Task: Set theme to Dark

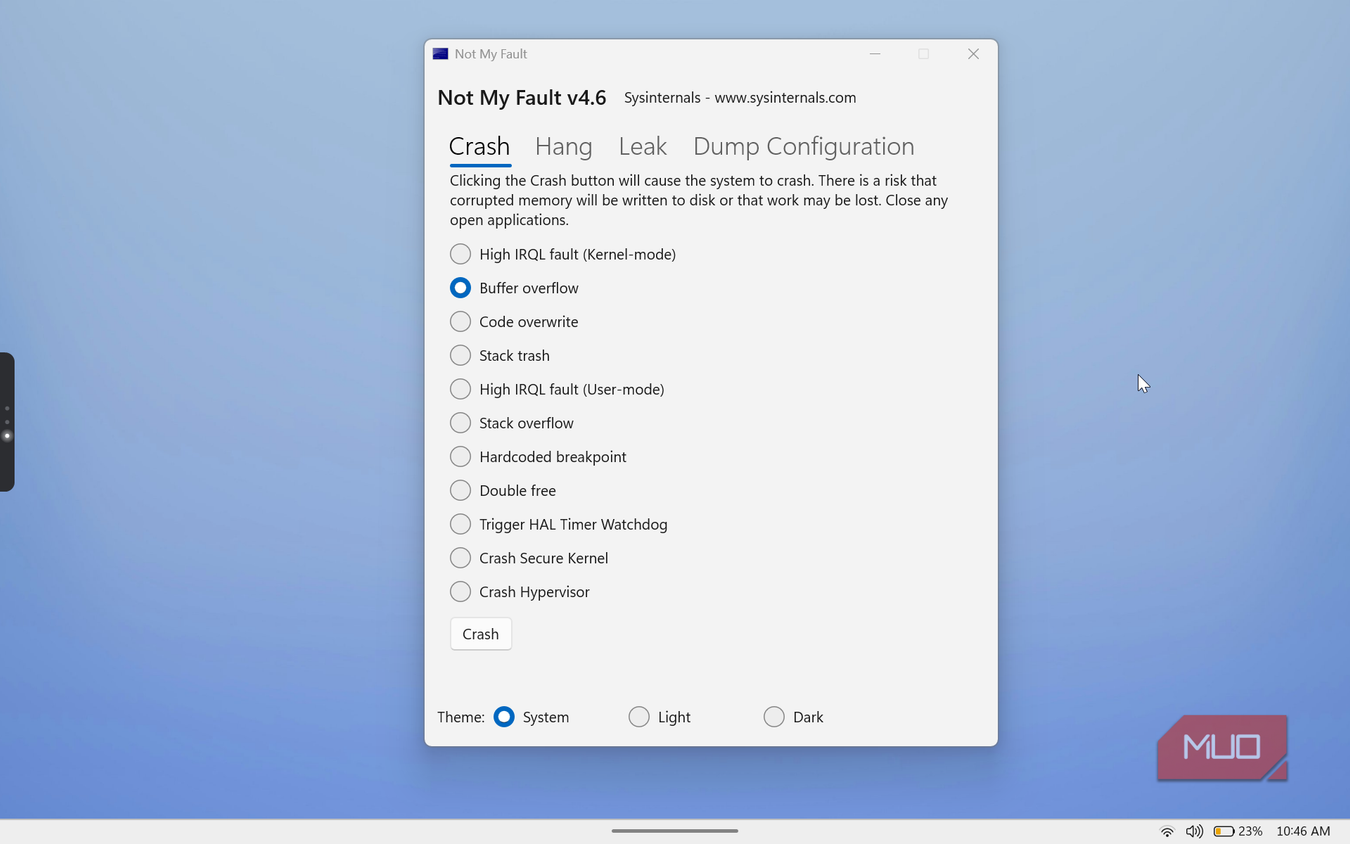Action: [x=794, y=717]
